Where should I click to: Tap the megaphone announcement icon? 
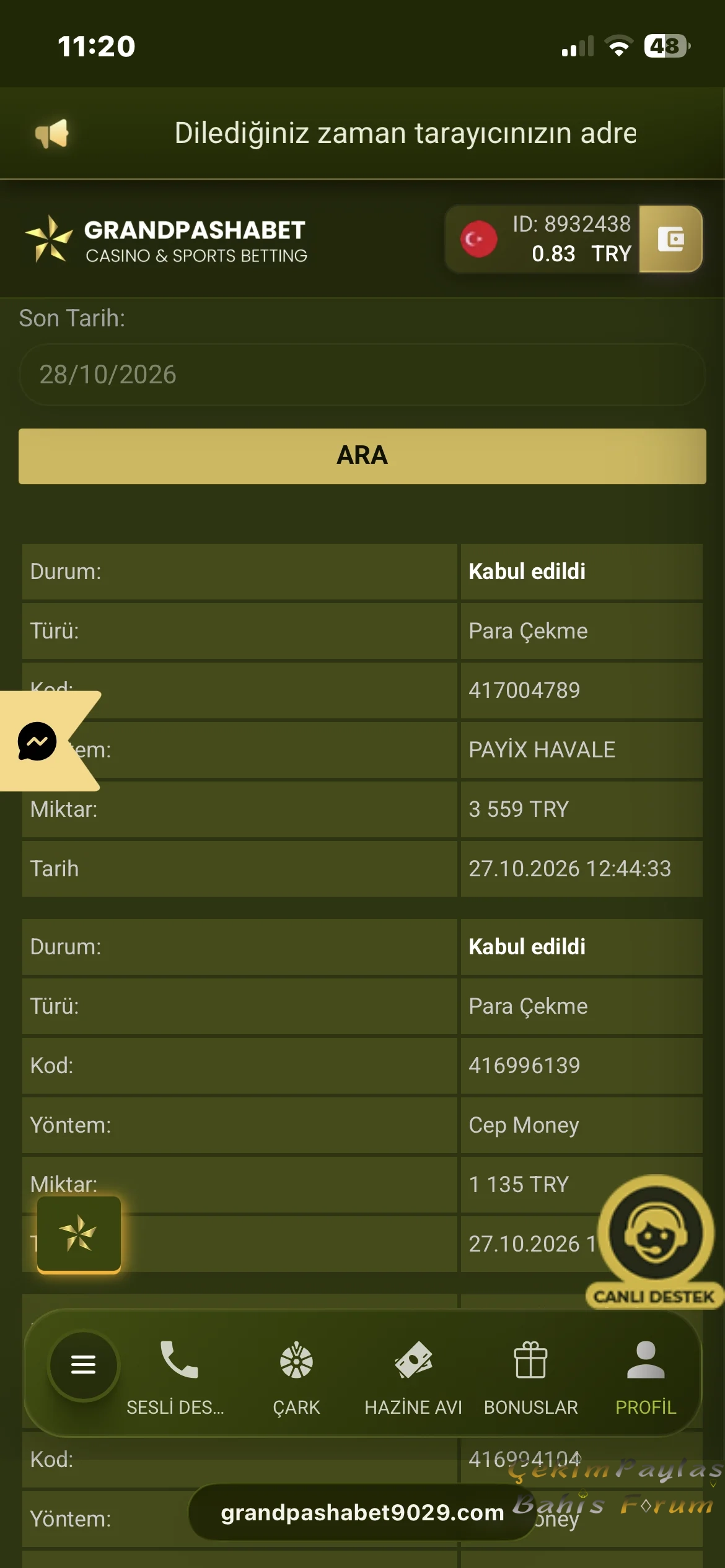[x=52, y=134]
